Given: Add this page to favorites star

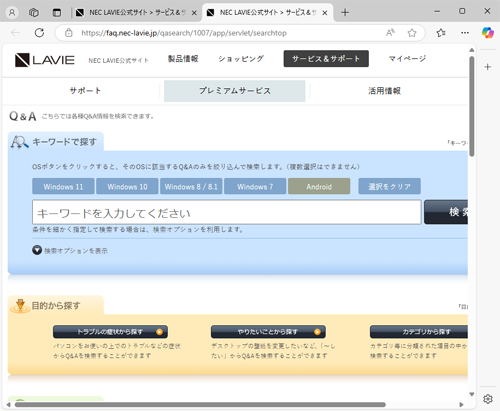Looking at the screenshot, I should [412, 33].
